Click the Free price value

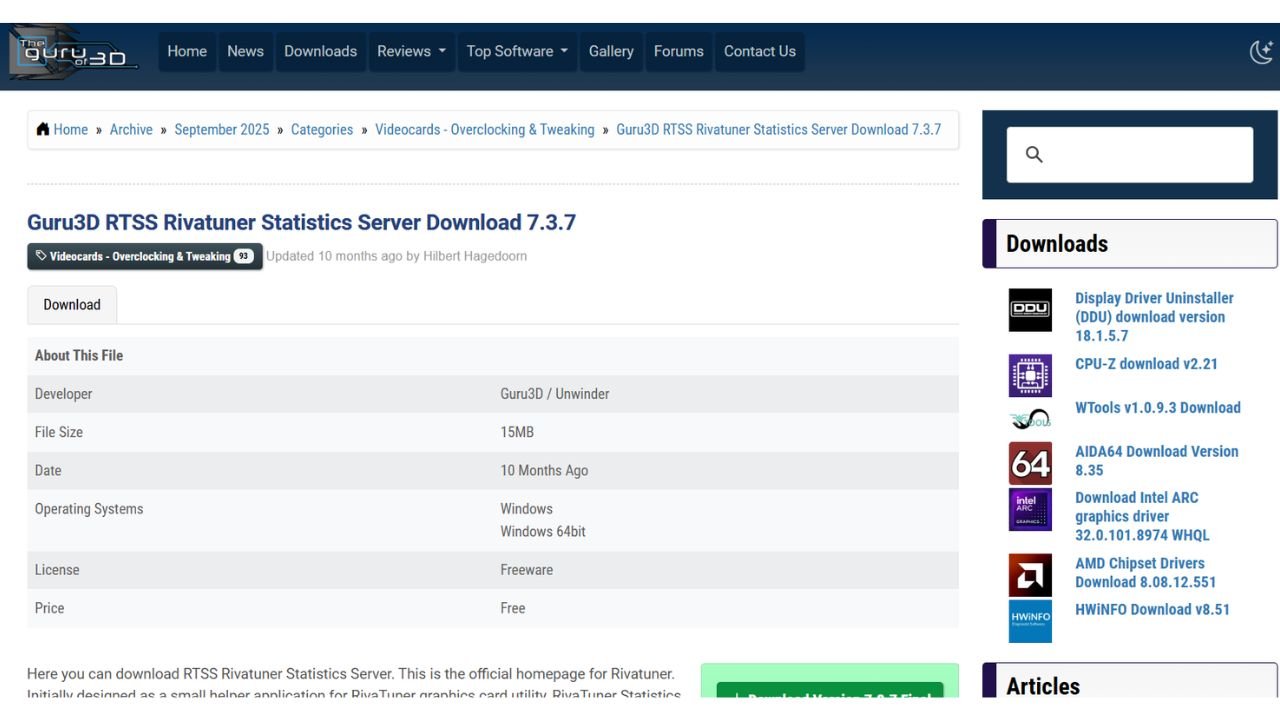click(513, 608)
